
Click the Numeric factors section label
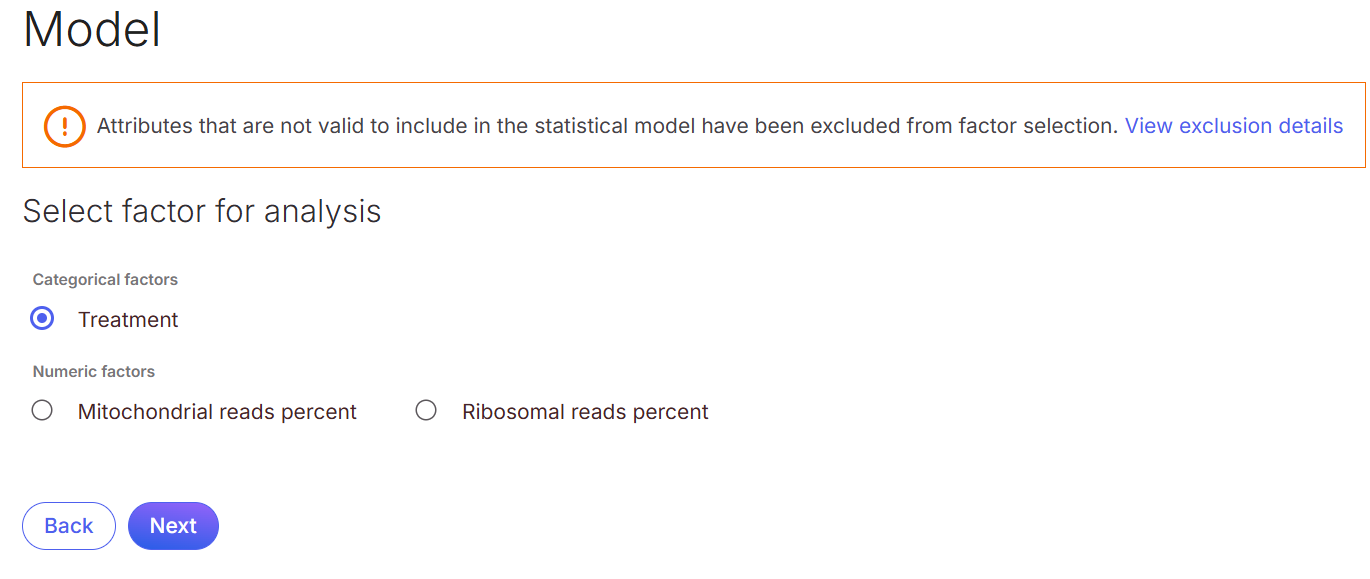94,372
